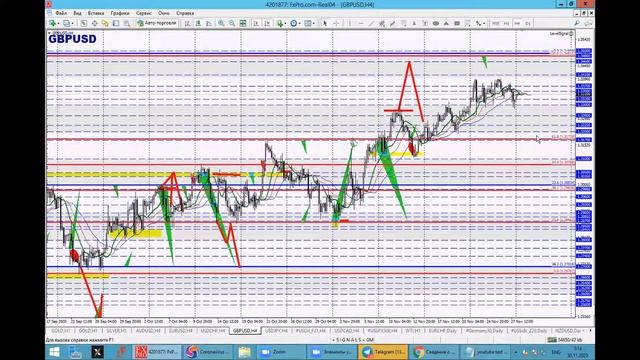Open the Сервис menu
This screenshot has width=640, height=360.
click(x=144, y=13)
